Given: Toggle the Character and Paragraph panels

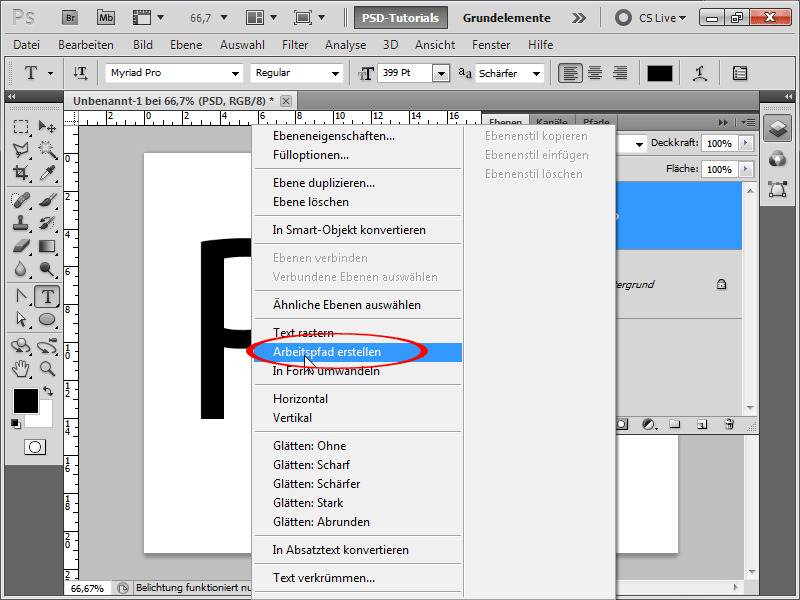Looking at the screenshot, I should [739, 73].
